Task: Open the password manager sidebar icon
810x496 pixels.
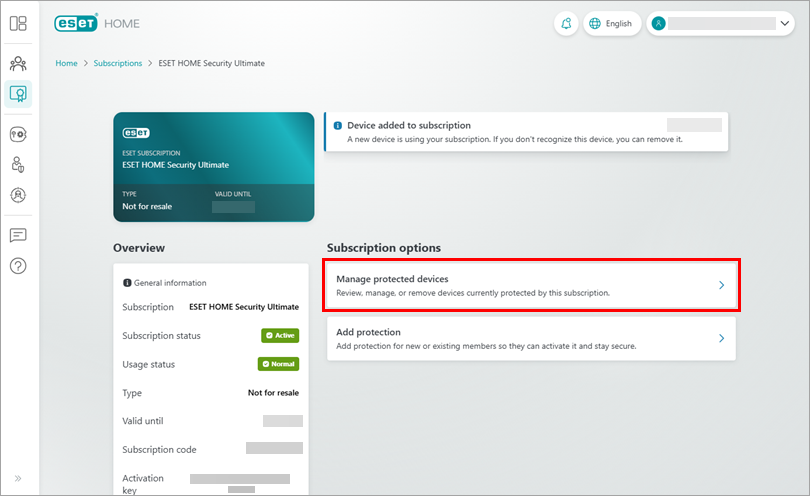Action: coord(18,134)
